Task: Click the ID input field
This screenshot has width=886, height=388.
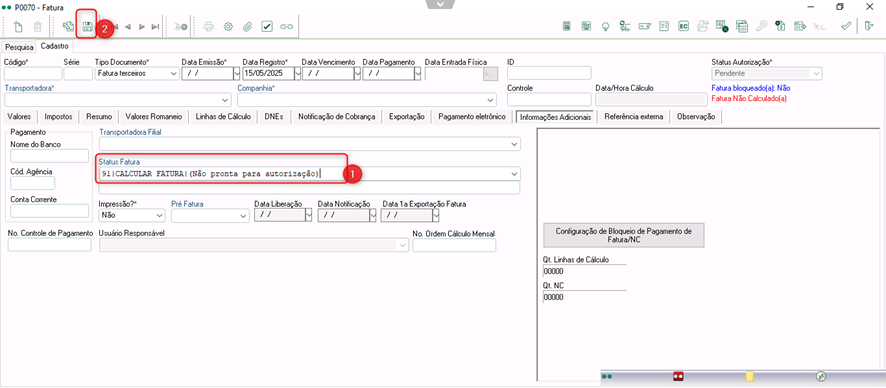Action: click(549, 73)
